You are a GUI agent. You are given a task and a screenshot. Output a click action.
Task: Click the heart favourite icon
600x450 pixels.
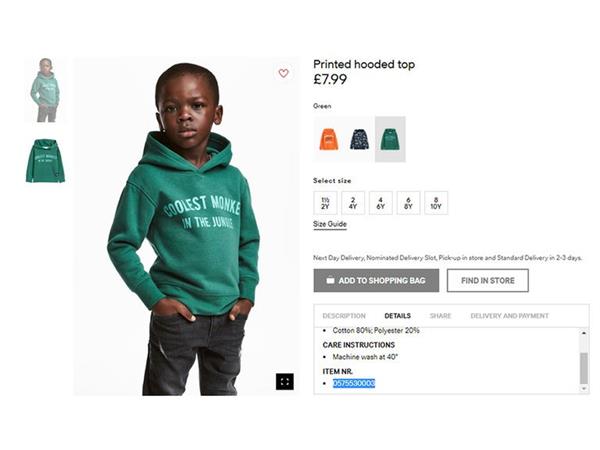coord(283,73)
